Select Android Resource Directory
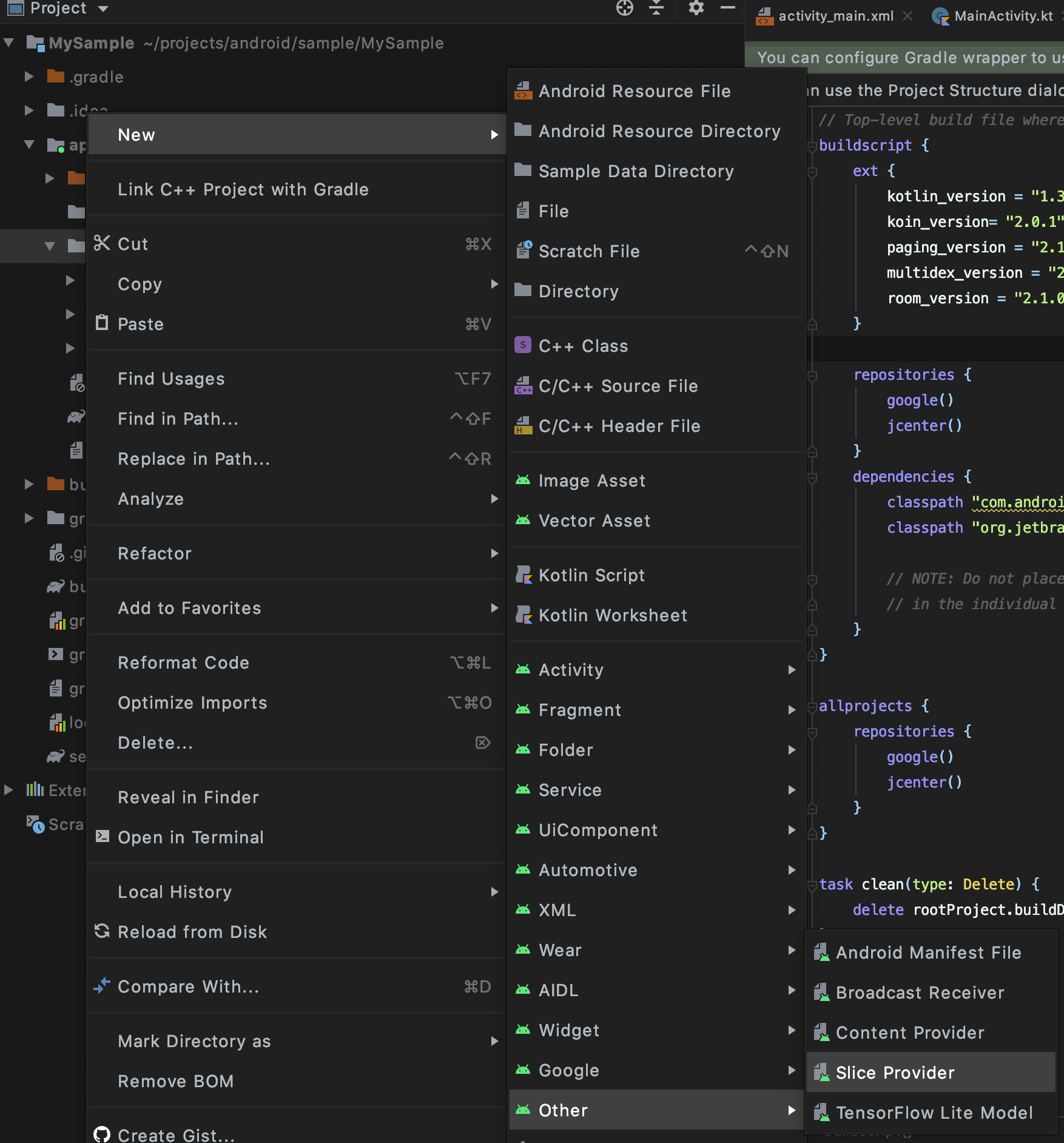1064x1143 pixels. pyautogui.click(x=656, y=131)
